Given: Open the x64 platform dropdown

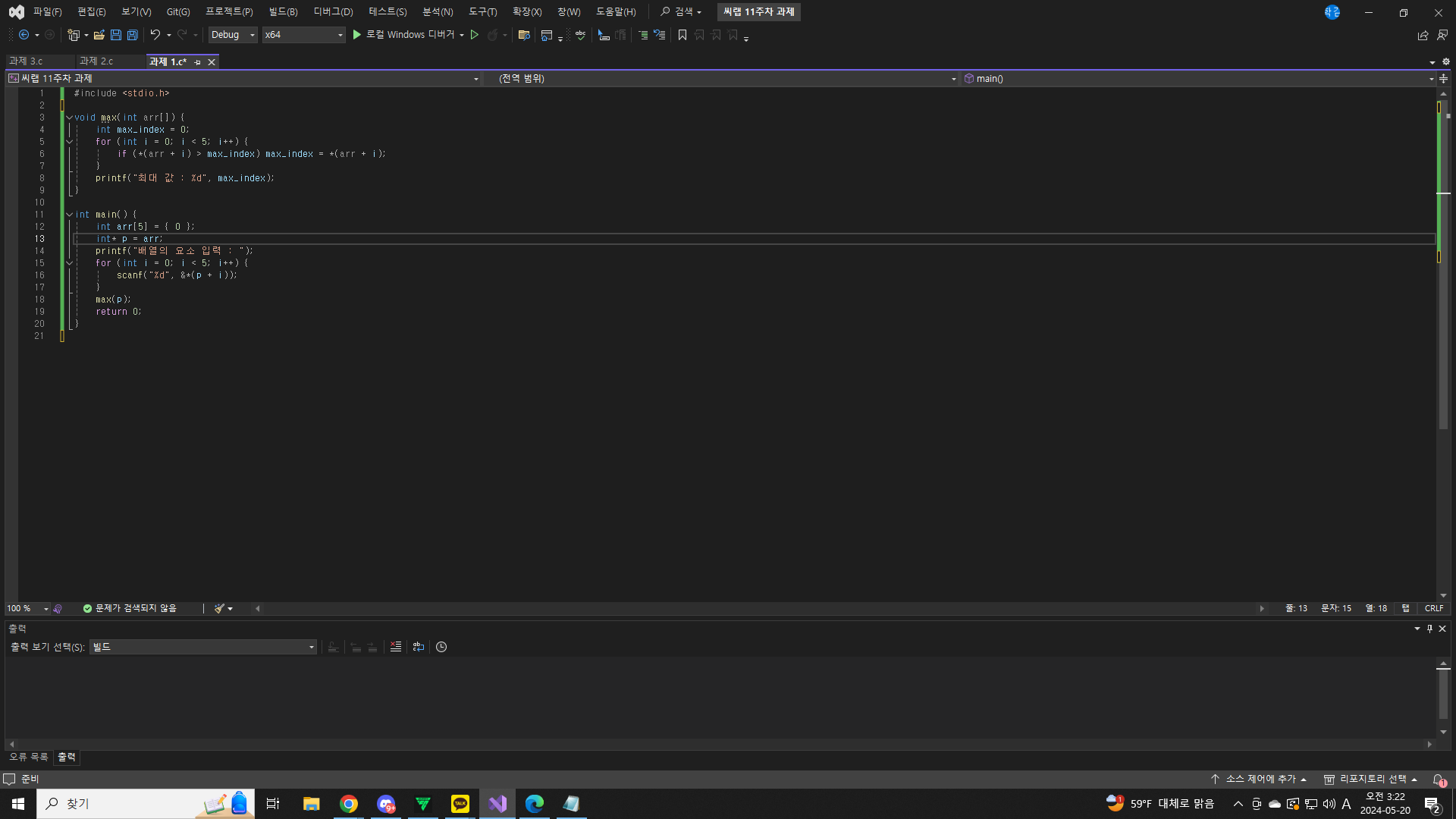Looking at the screenshot, I should tap(303, 35).
